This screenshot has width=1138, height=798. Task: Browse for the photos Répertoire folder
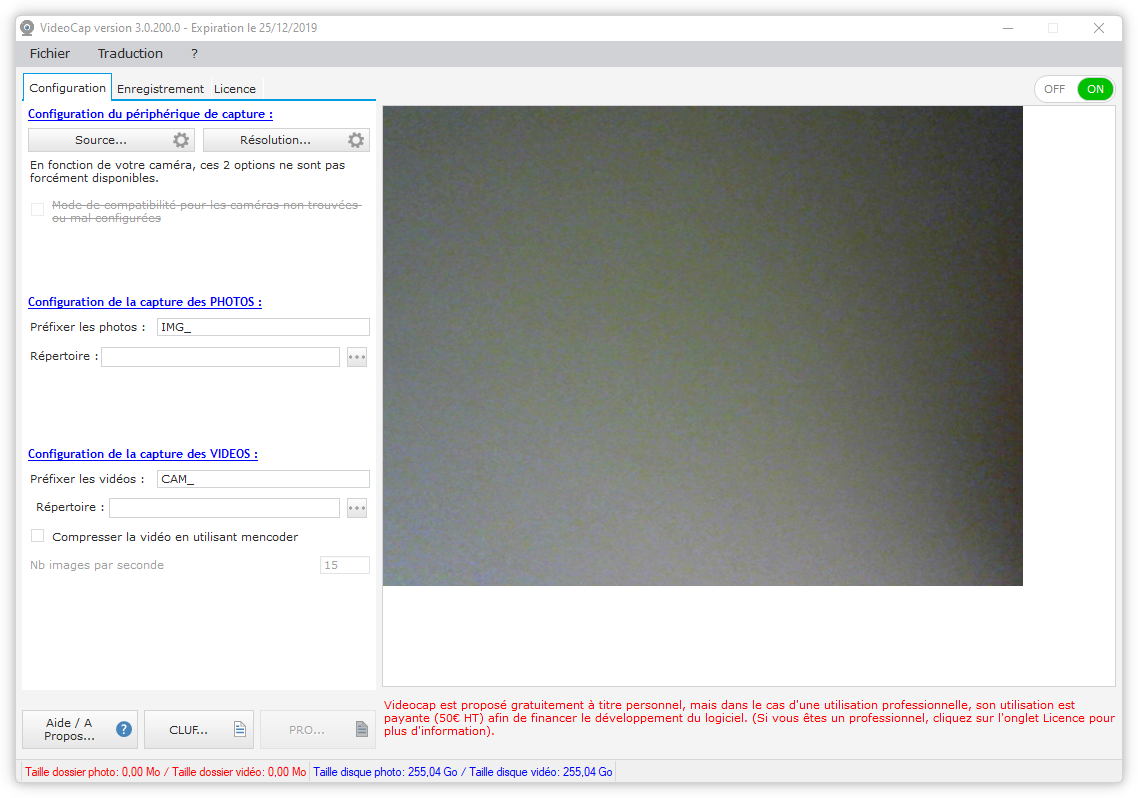[357, 357]
